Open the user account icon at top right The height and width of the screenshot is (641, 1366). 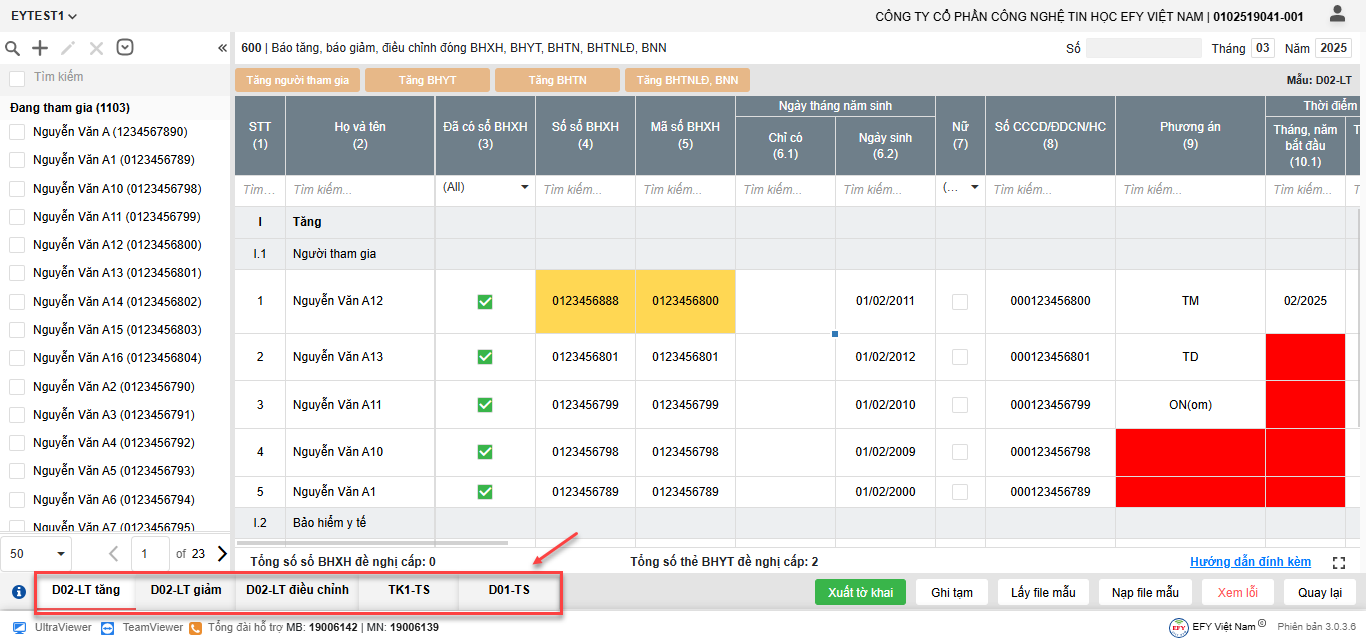1337,14
